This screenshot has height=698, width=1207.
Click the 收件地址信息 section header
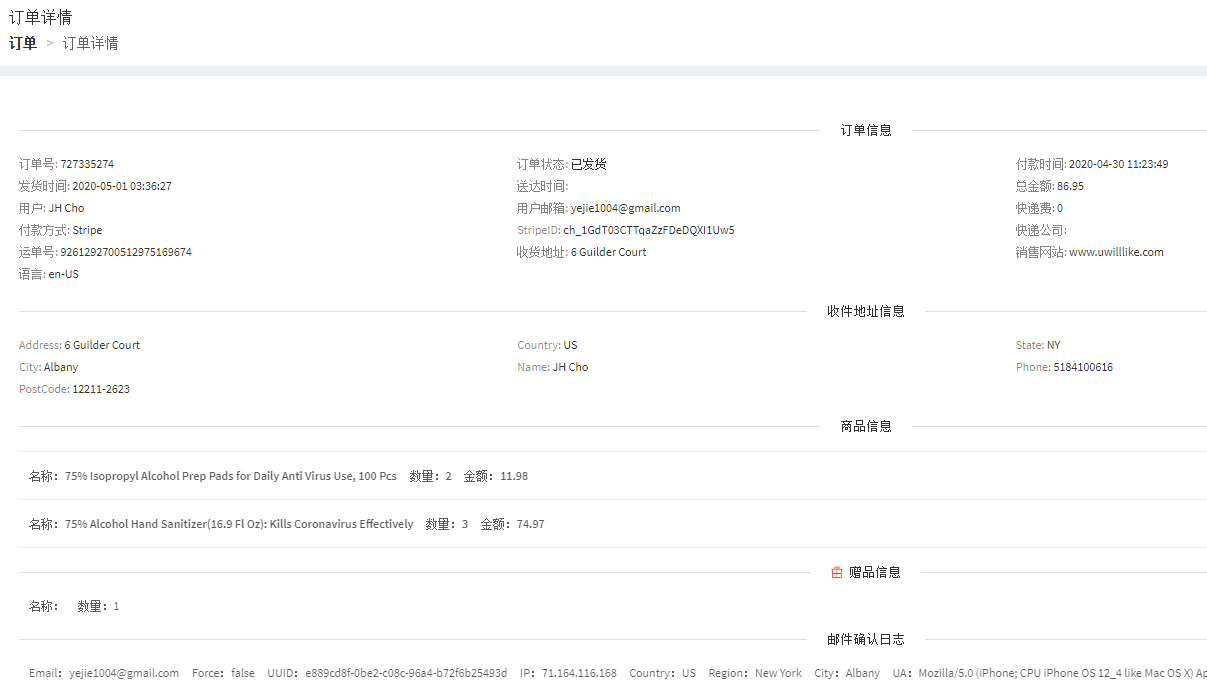[x=866, y=311]
